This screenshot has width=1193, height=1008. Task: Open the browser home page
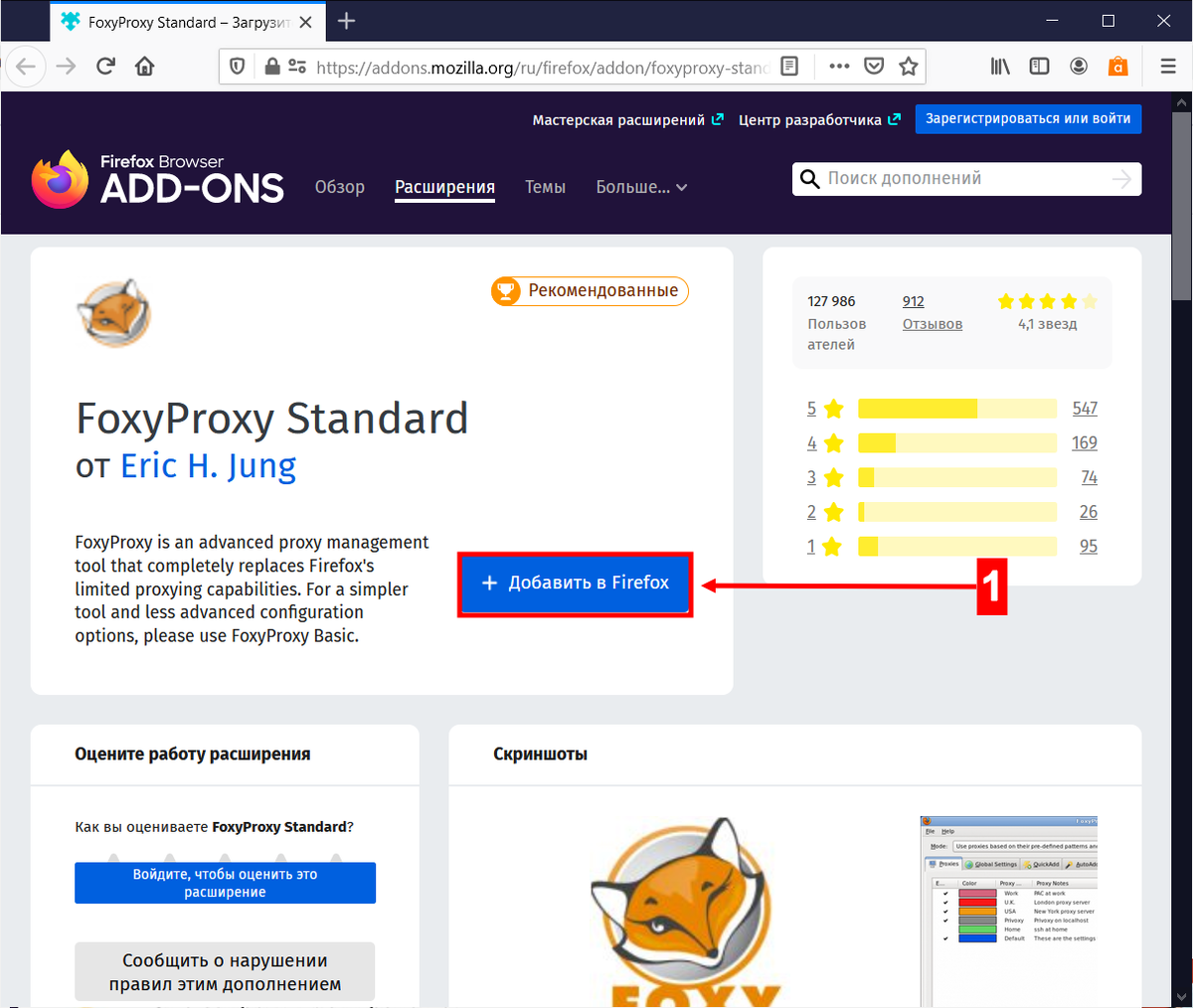point(145,67)
